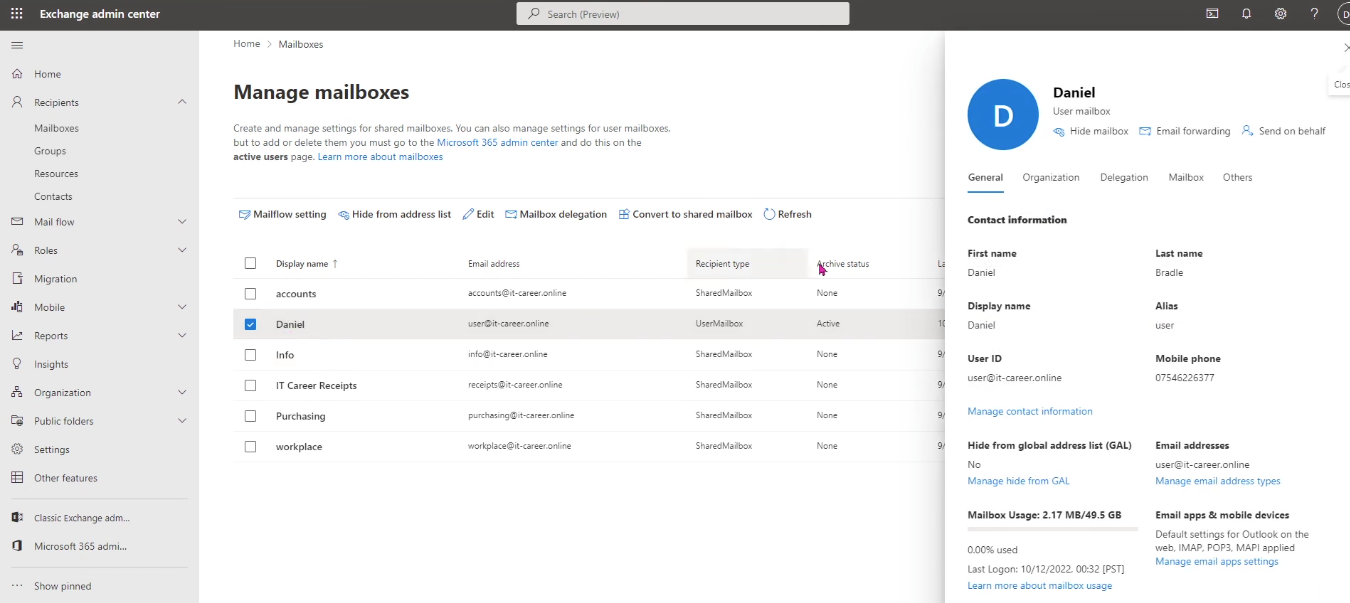
Task: Click Hide mailbox in Daniel's panel
Action: (1091, 131)
